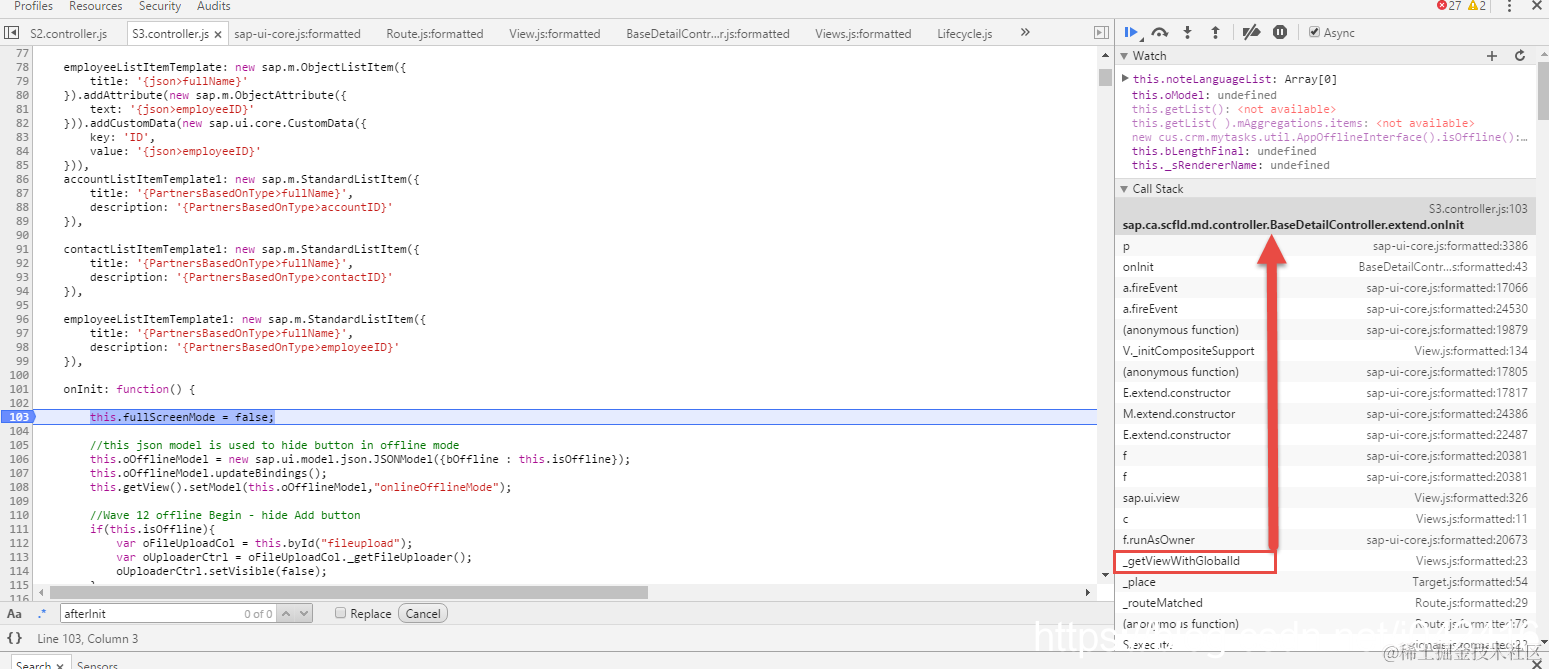Toggle the Async checkbox
The width and height of the screenshot is (1549, 669).
(1314, 32)
